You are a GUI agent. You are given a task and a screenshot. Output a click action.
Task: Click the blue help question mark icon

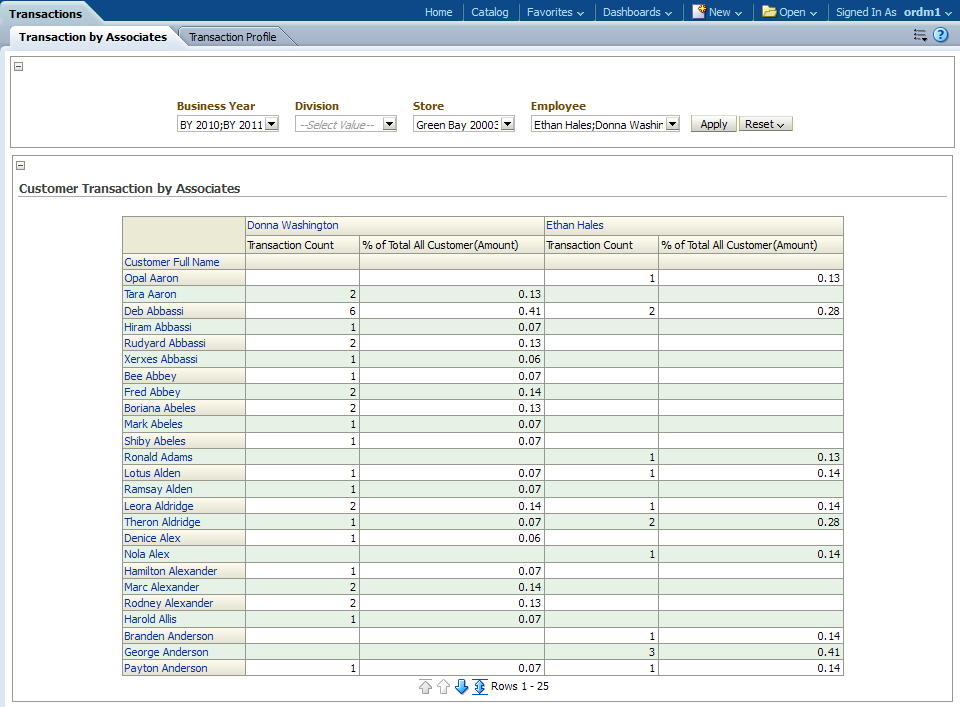[941, 35]
